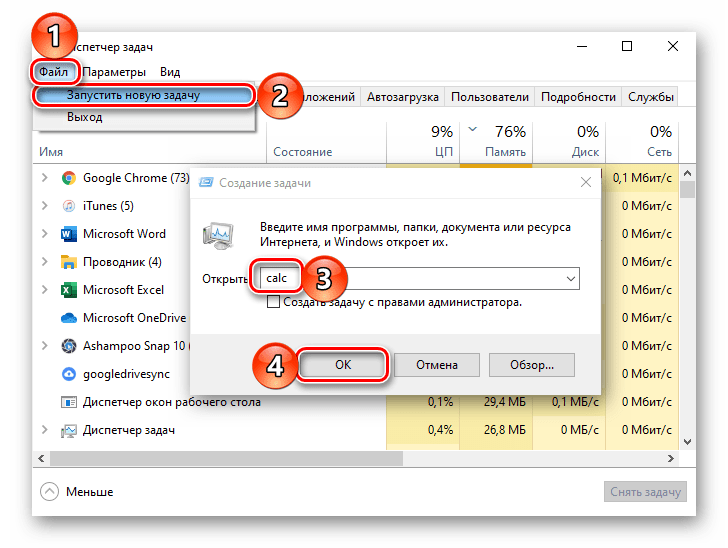
Task: Switch to the Службы tab
Action: [650, 97]
